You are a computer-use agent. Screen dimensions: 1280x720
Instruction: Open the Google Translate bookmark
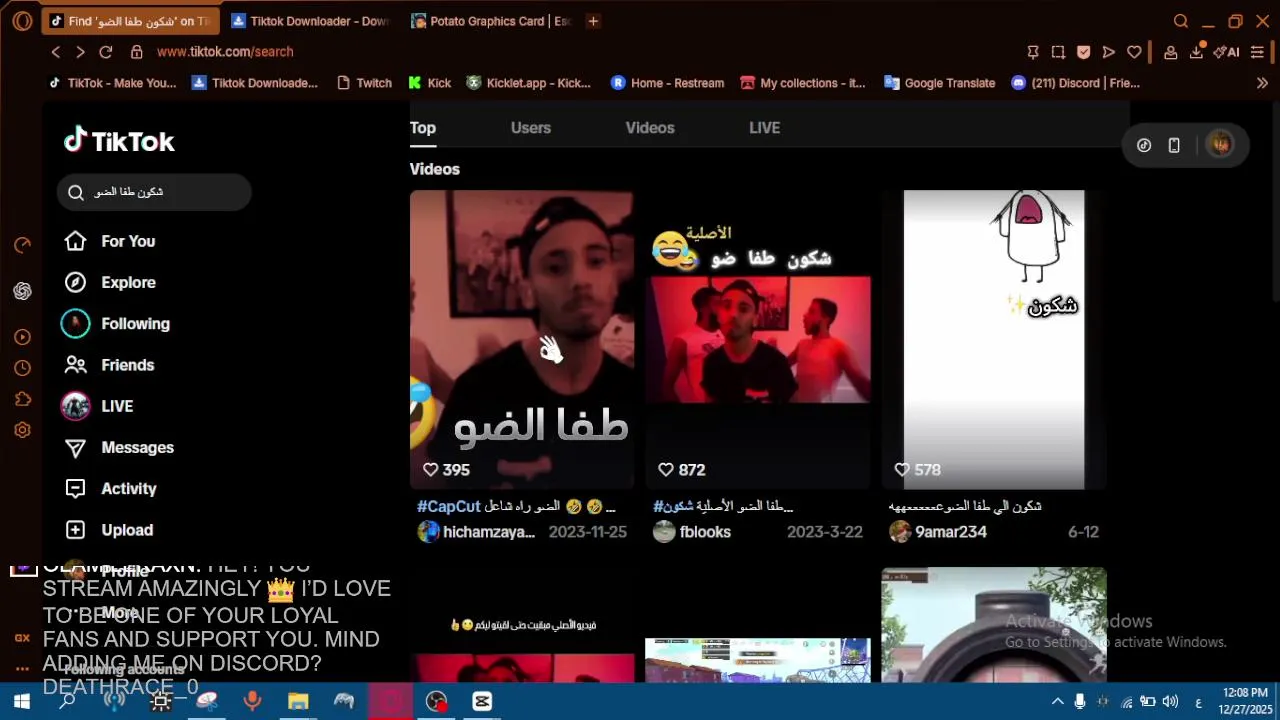coord(940,83)
